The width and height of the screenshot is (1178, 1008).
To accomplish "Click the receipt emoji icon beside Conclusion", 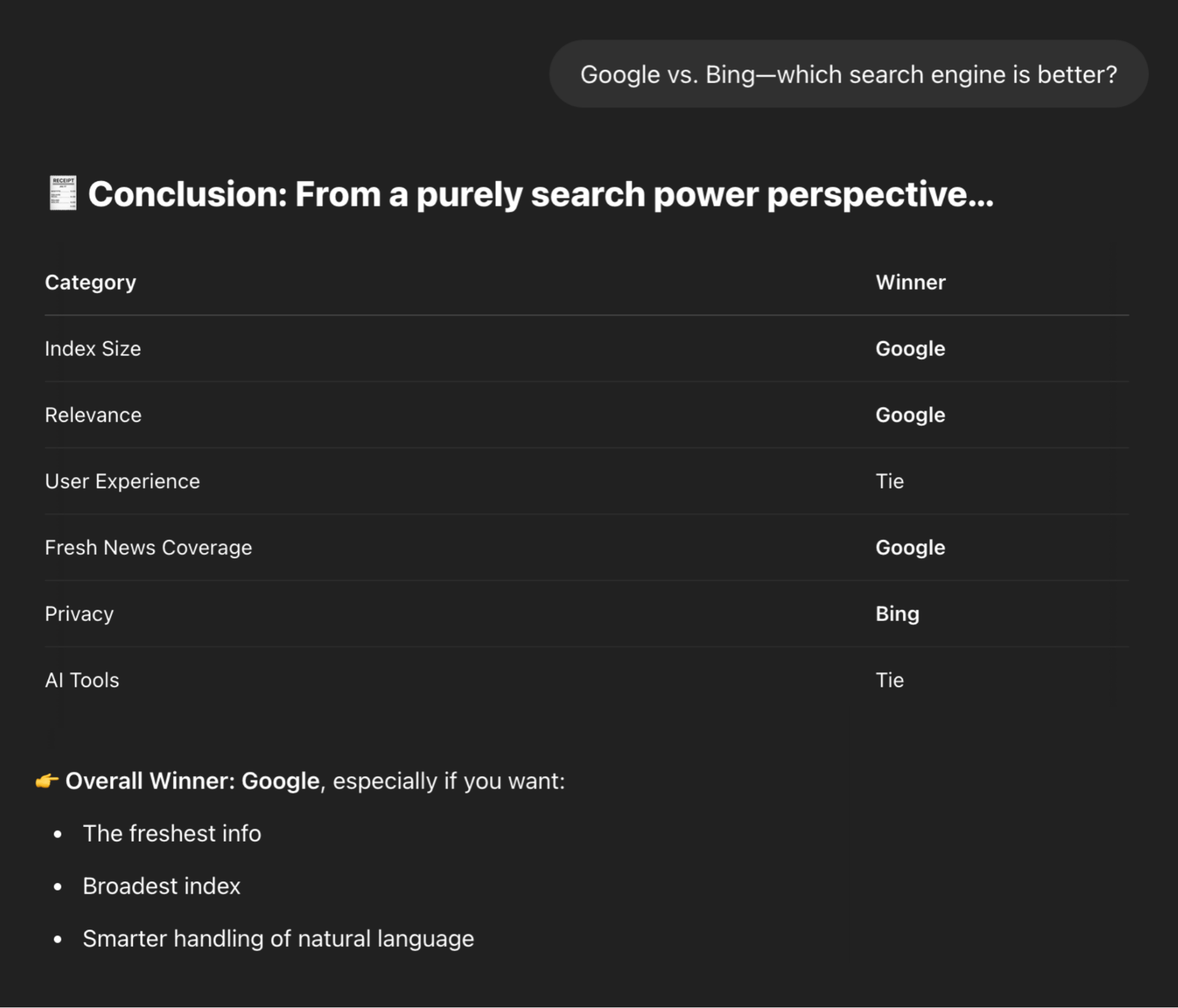I will pos(62,193).
